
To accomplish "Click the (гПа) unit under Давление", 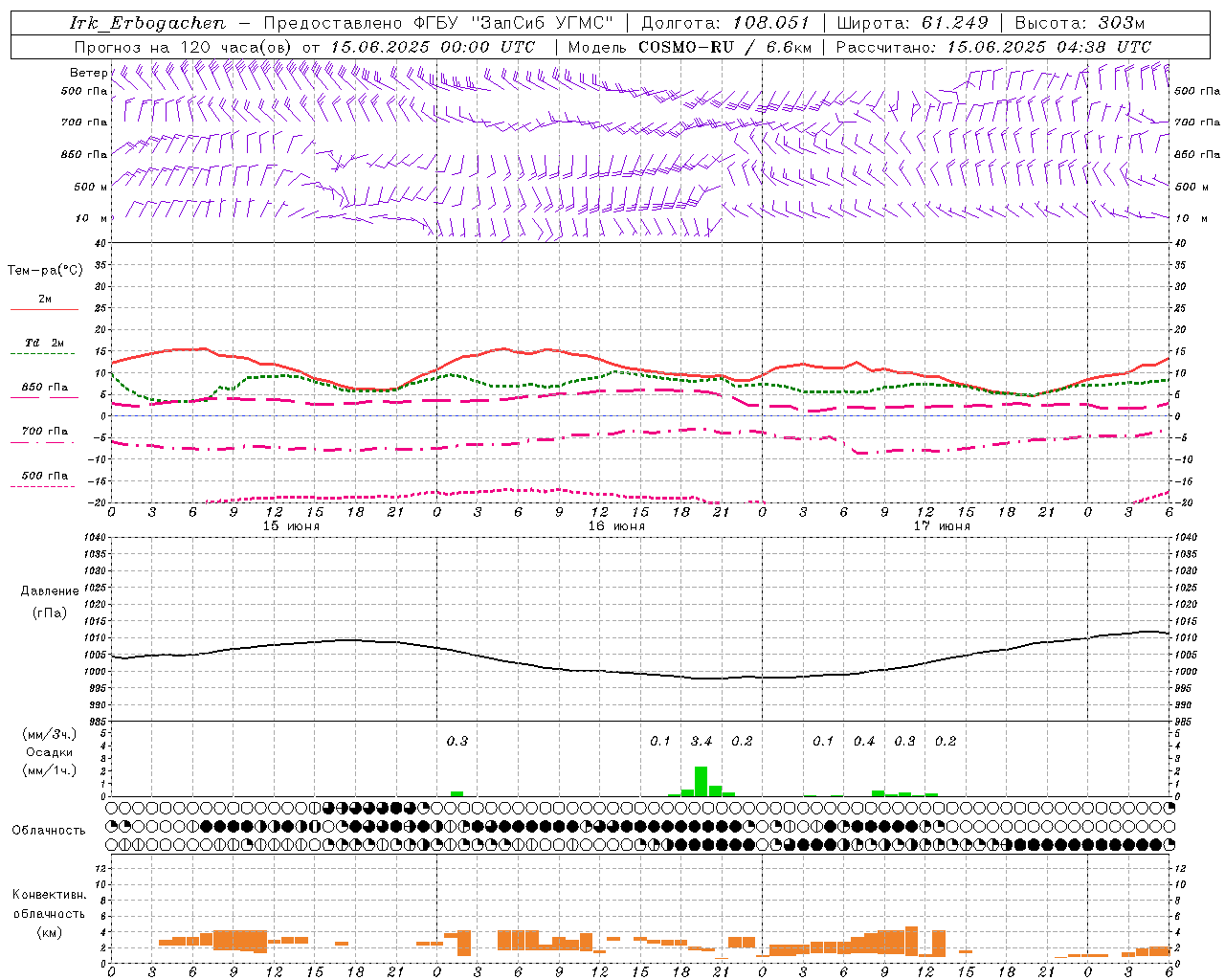I will (x=50, y=612).
